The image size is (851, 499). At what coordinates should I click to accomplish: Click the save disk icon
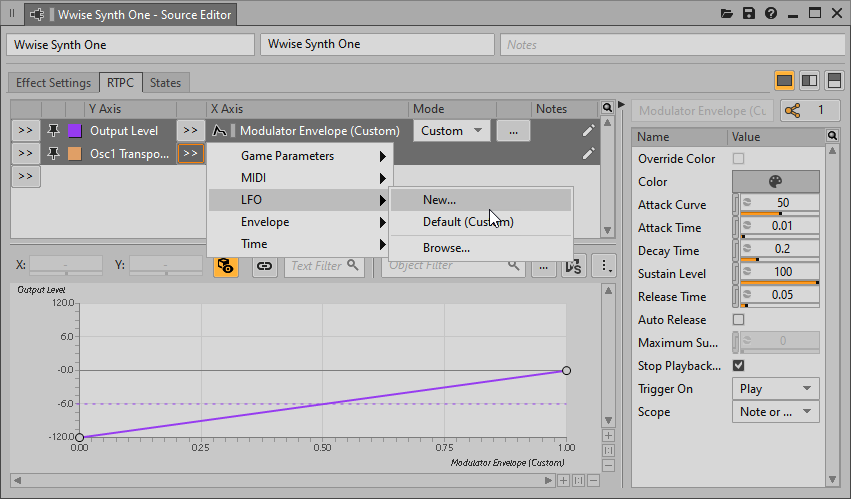point(749,14)
